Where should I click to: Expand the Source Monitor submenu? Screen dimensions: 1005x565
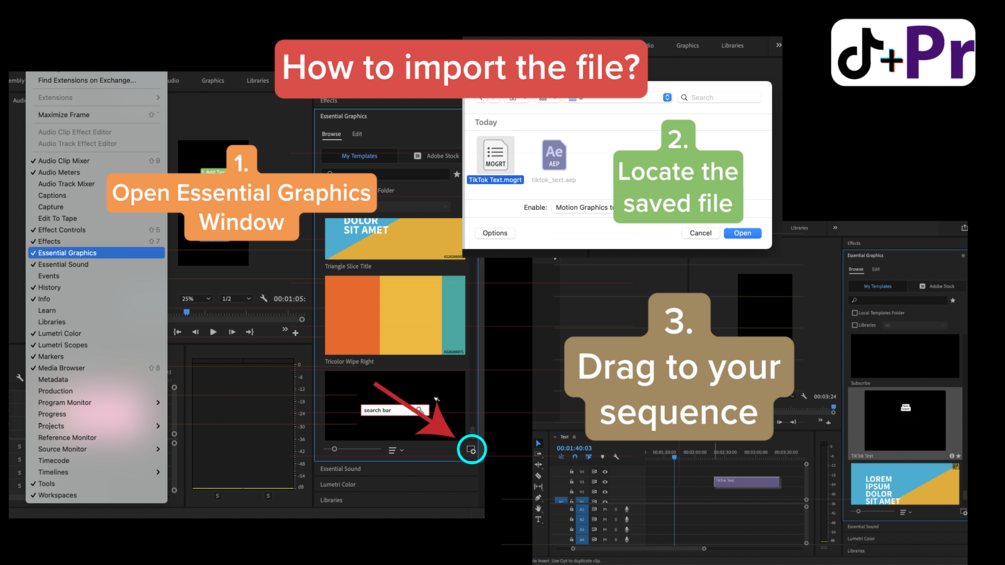[158, 449]
